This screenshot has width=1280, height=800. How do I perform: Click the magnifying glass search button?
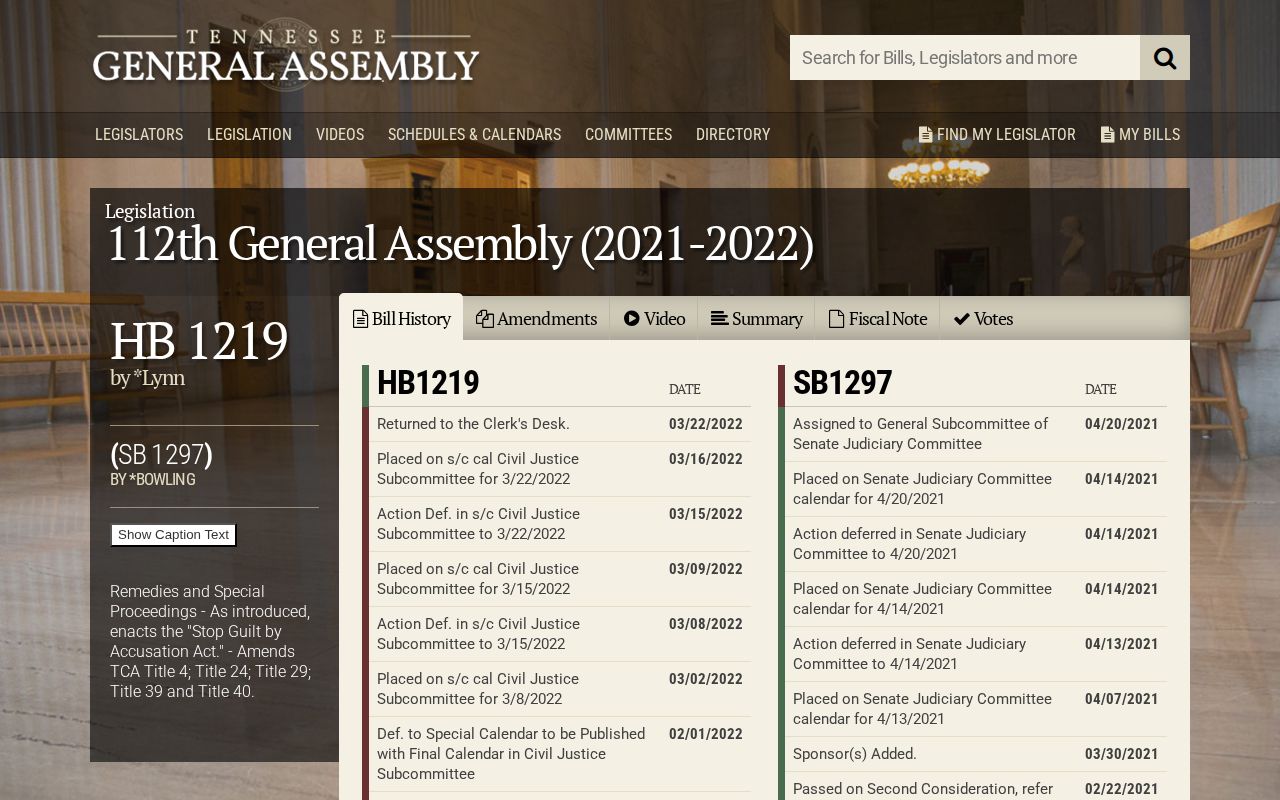click(x=1165, y=58)
